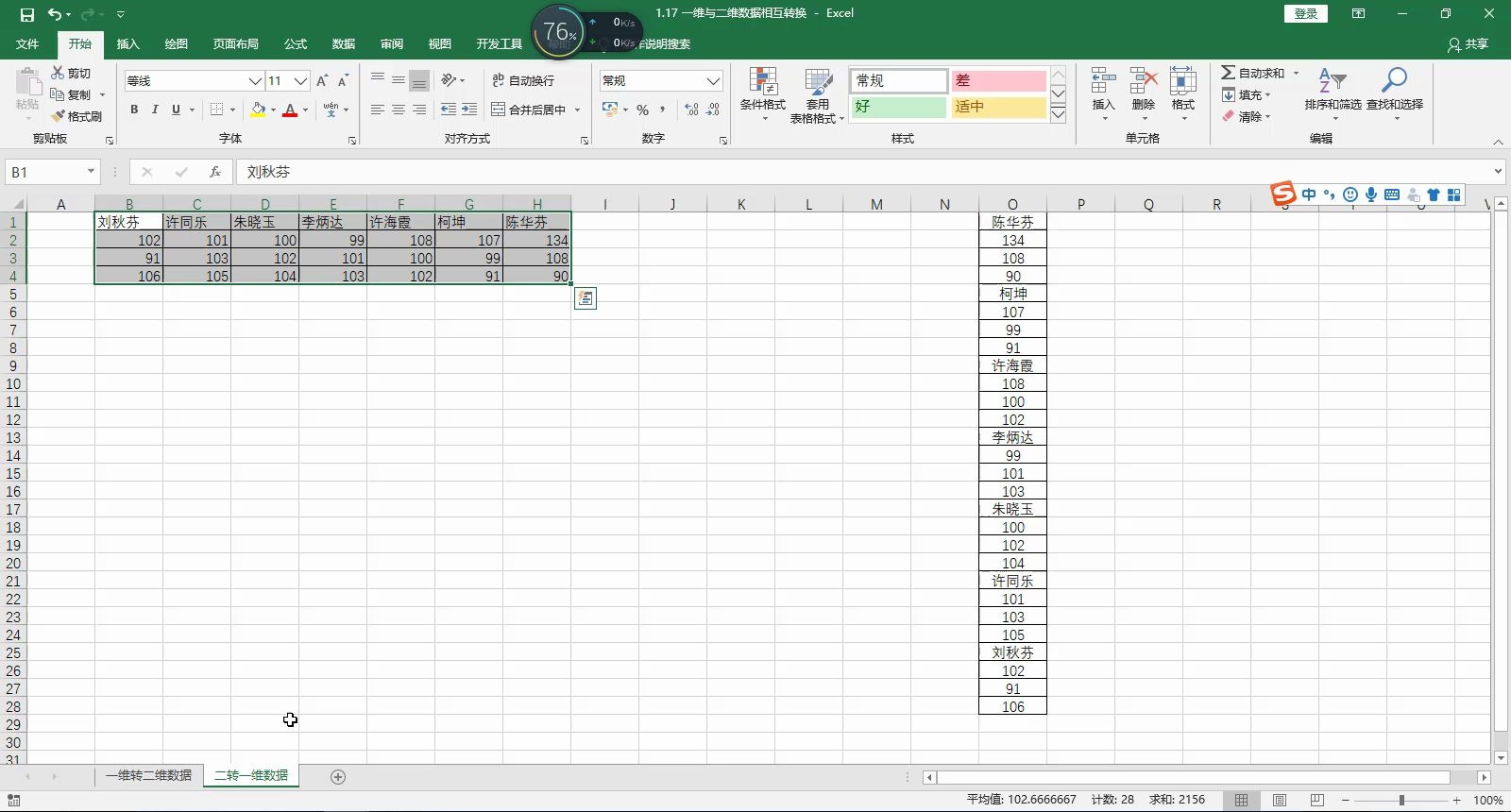This screenshot has width=1511, height=812.
Task: Switch to the 公式 Formulas tab
Action: [x=296, y=44]
